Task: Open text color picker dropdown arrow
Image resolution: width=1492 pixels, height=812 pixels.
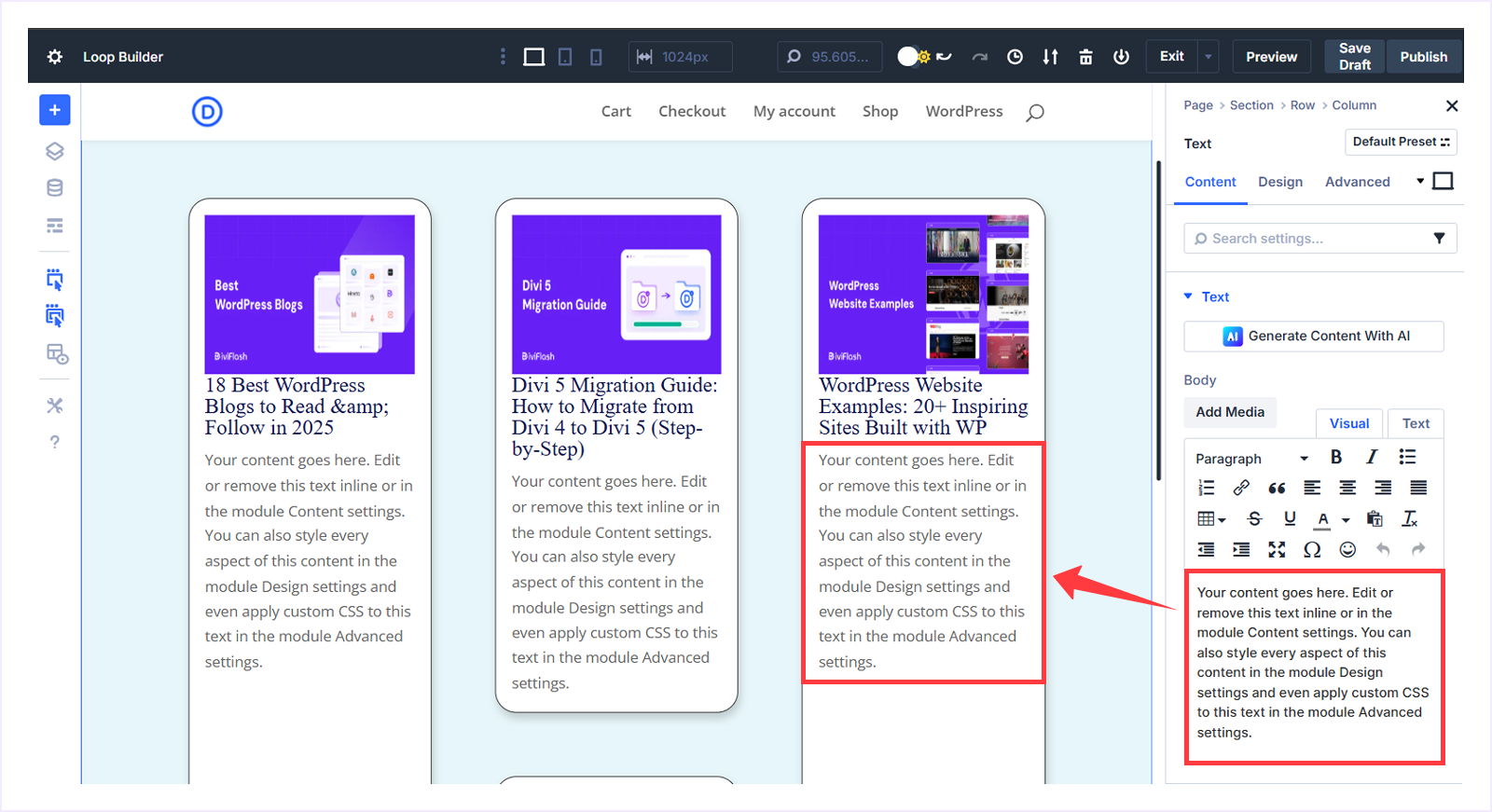Action: point(1346,519)
